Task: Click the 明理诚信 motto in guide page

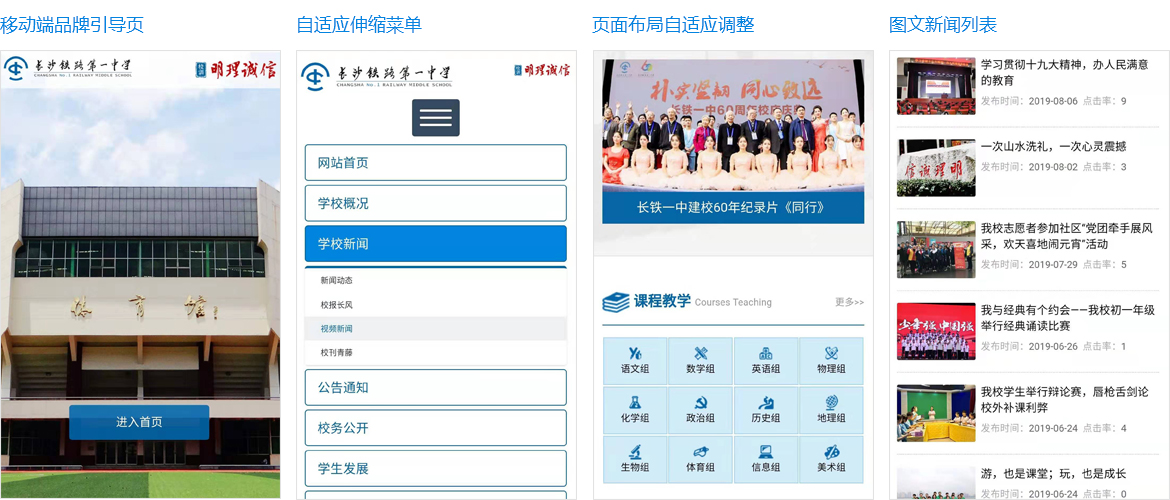Action: [x=236, y=70]
